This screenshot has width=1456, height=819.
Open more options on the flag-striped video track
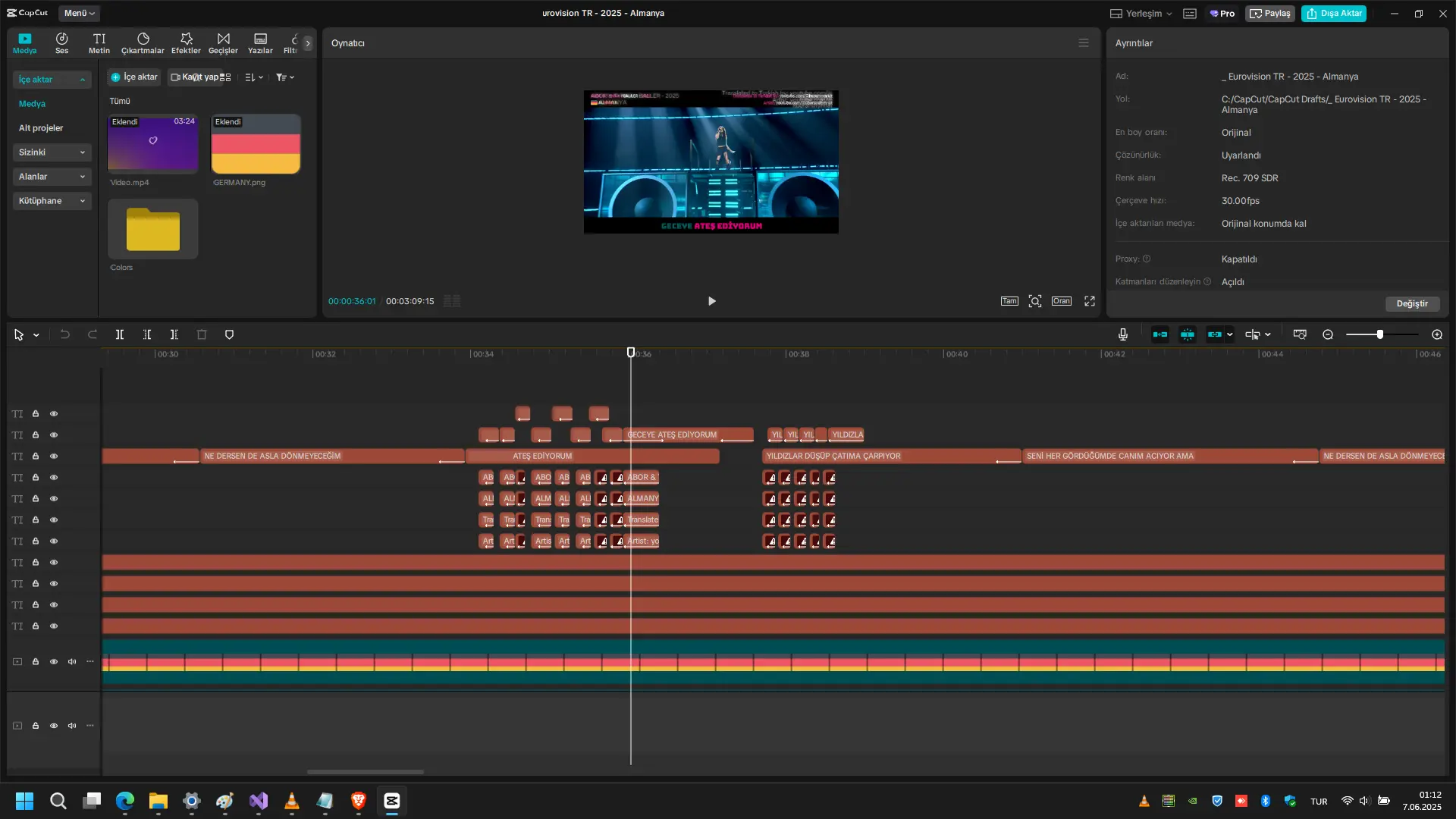pyautogui.click(x=90, y=661)
